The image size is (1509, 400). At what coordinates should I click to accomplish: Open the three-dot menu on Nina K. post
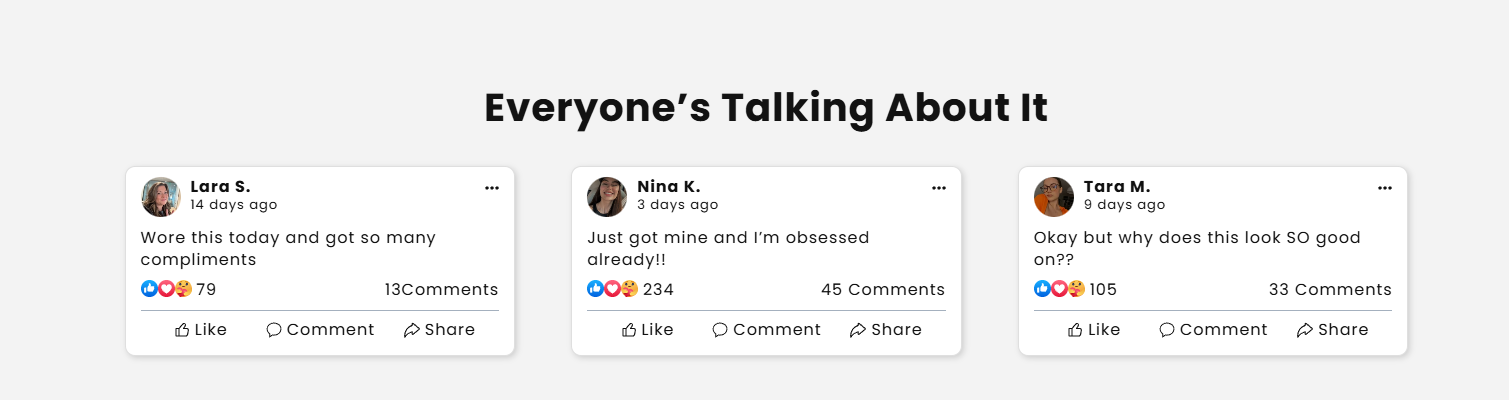938,188
